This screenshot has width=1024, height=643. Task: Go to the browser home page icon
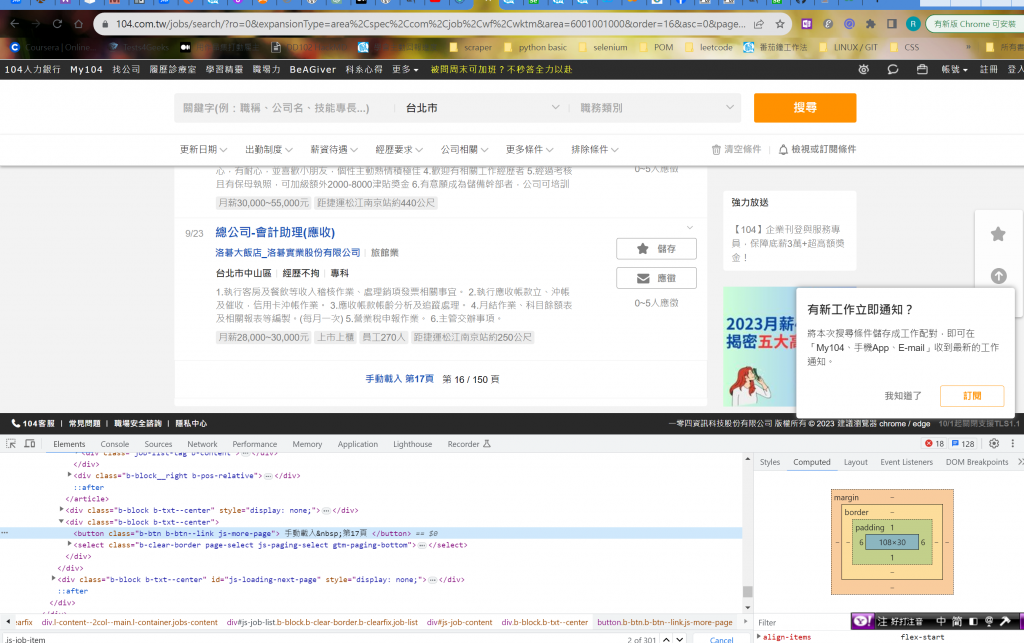coord(78,24)
